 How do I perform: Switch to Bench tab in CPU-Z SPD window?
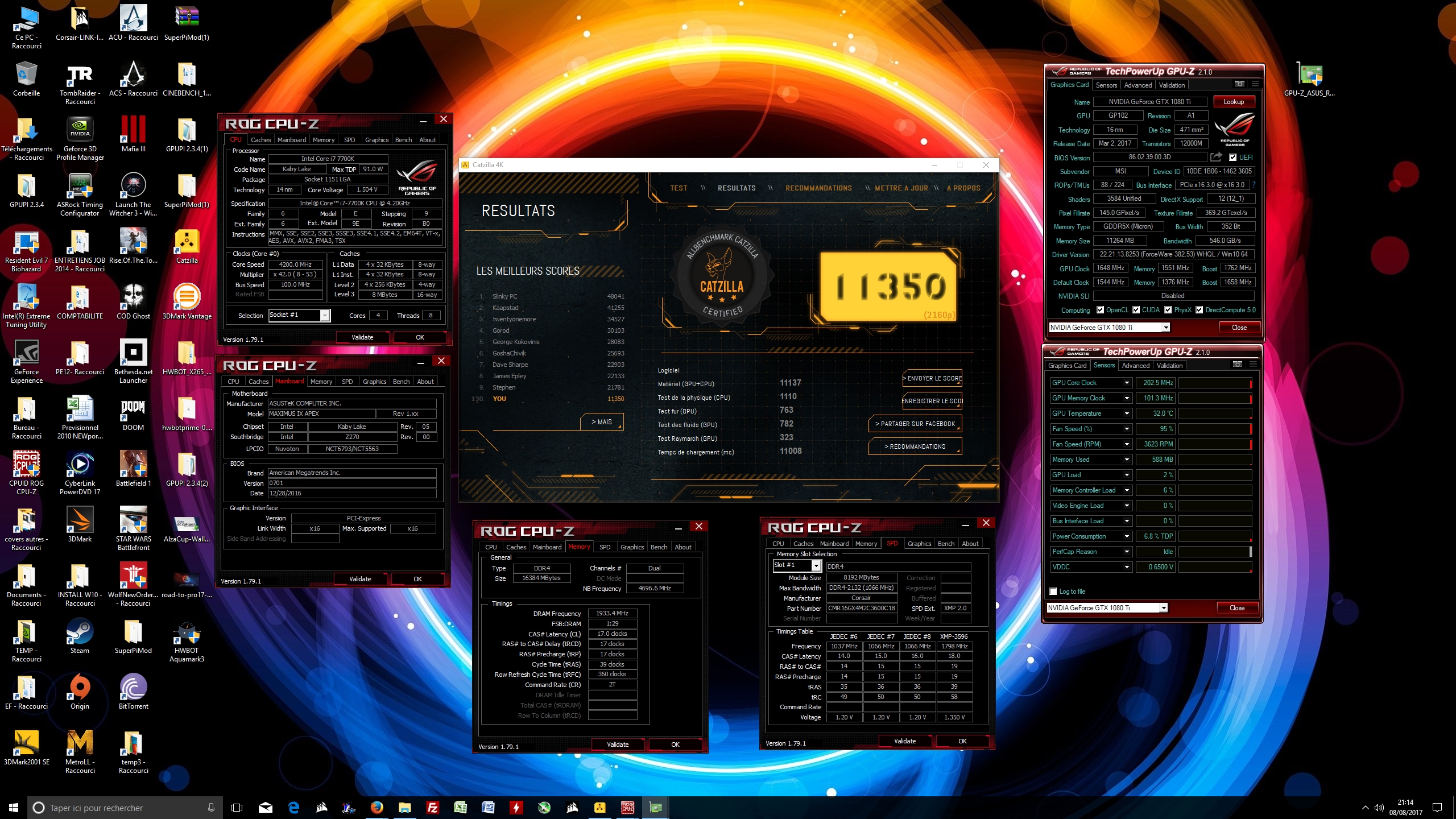pyautogui.click(x=946, y=544)
